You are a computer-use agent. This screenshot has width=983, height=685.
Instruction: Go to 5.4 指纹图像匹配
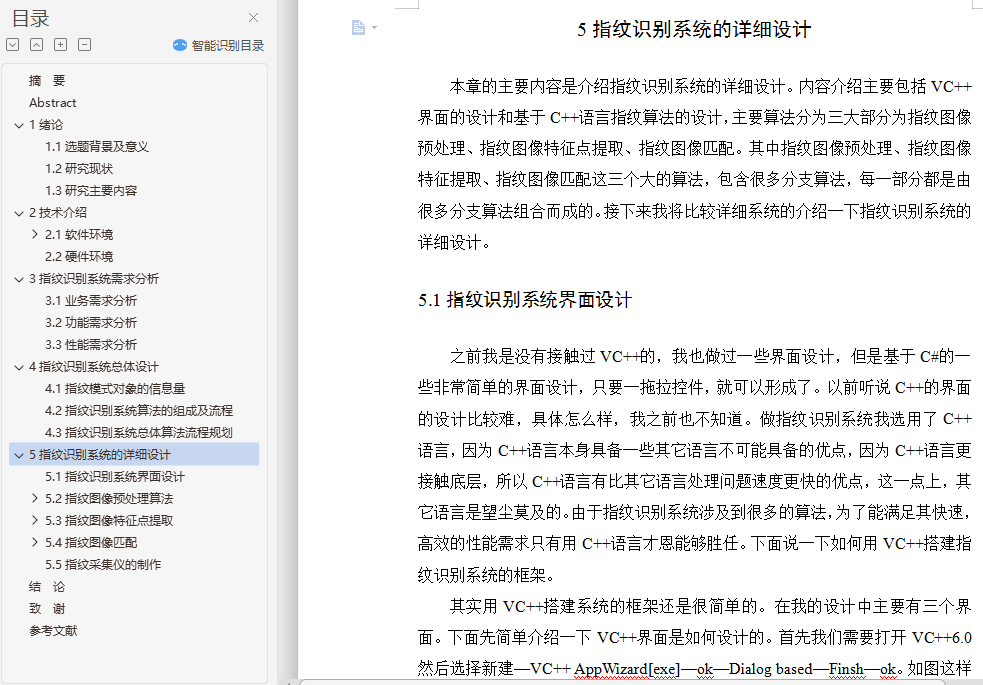91,542
